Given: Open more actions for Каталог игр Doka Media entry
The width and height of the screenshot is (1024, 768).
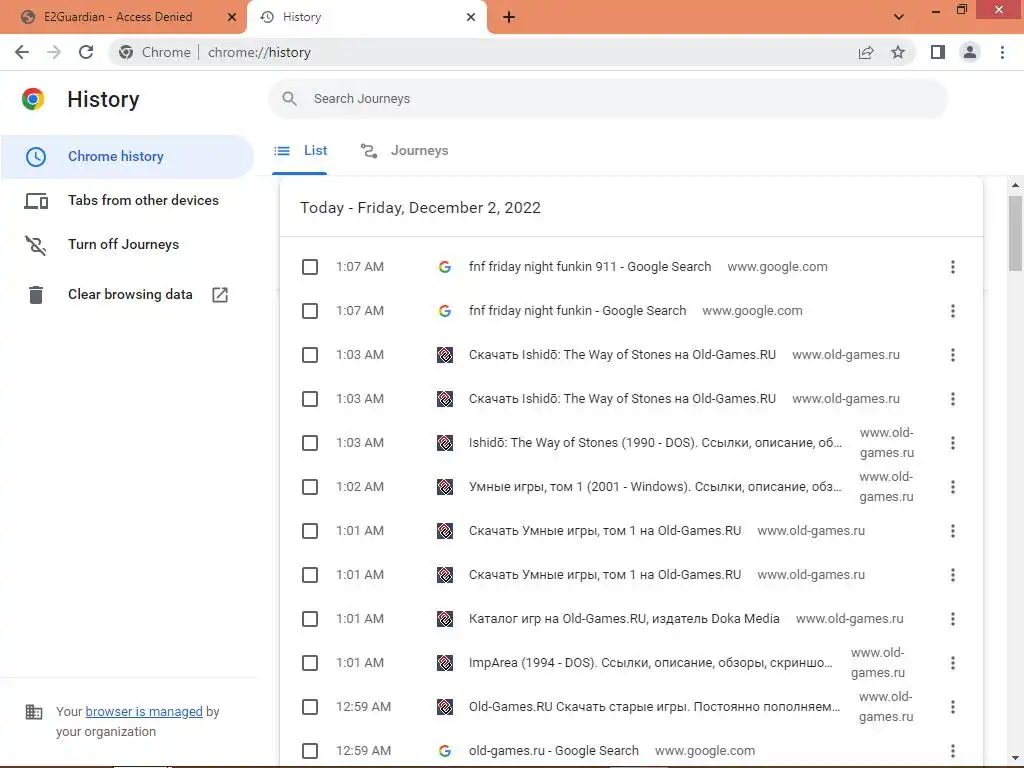Looking at the screenshot, I should 953,618.
